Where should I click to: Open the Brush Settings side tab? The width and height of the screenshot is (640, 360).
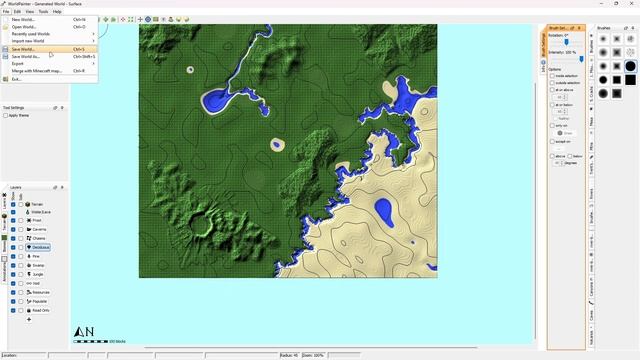tap(543, 44)
